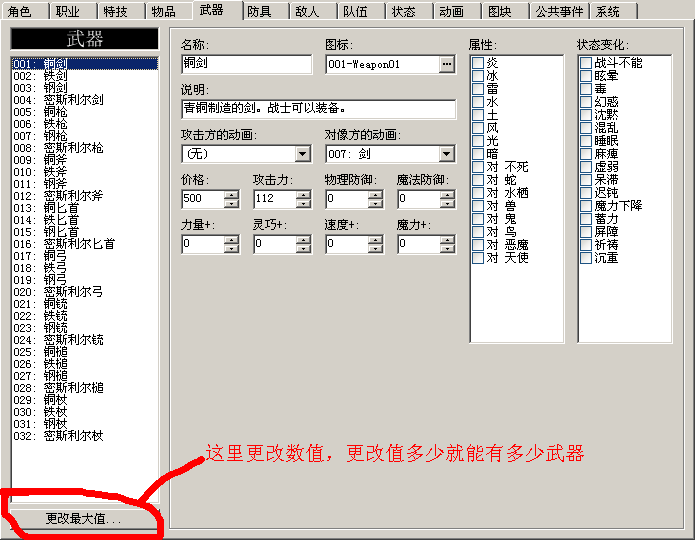695x540 pixels.
Task: Check the 暗 attribute box
Action: pyautogui.click(x=478, y=154)
